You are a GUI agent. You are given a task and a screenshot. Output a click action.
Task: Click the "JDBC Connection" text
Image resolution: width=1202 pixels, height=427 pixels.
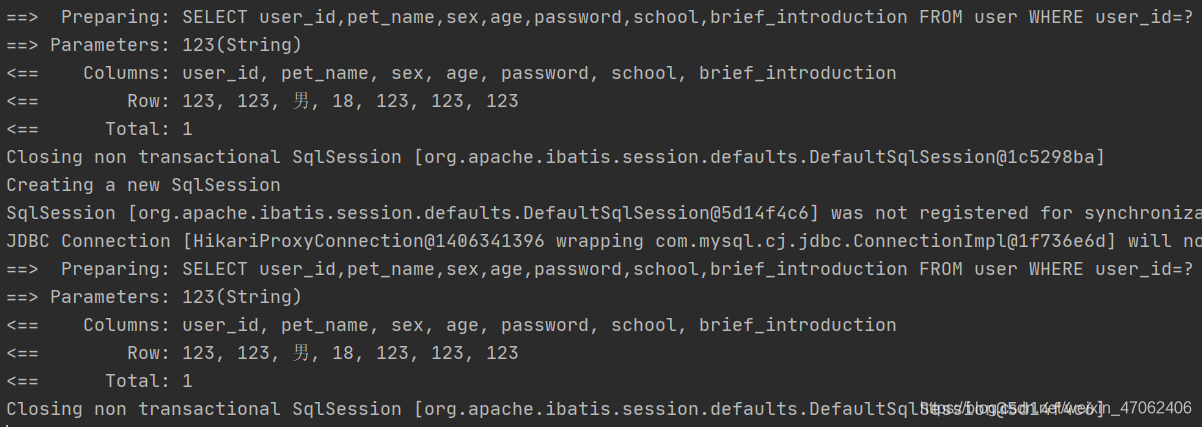click(x=88, y=241)
